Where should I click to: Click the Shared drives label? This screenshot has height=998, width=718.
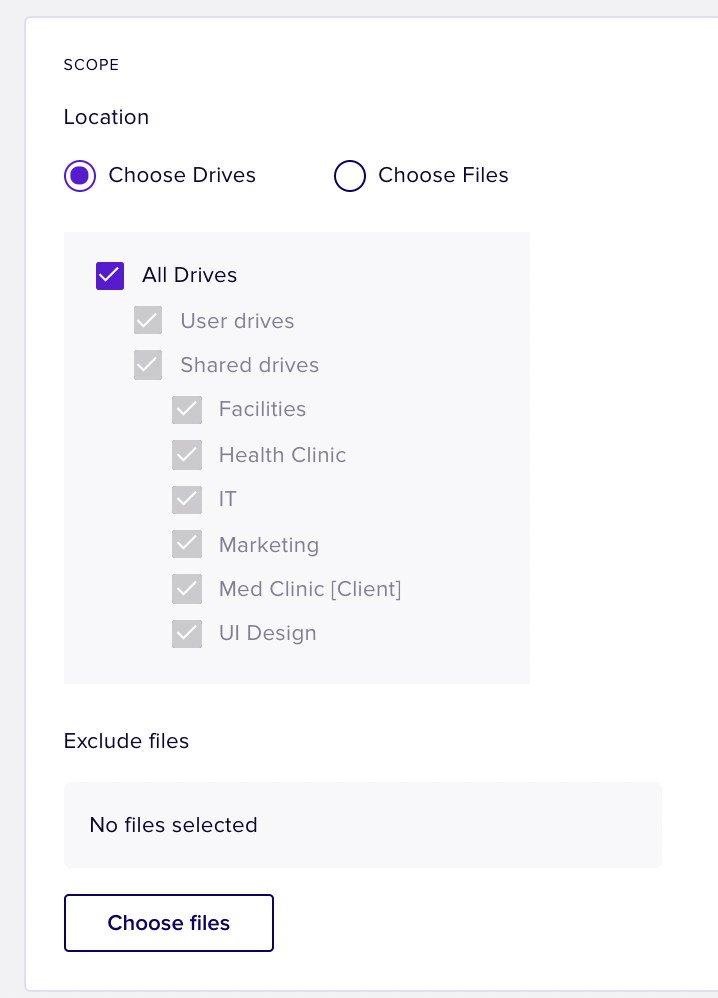[x=250, y=365]
